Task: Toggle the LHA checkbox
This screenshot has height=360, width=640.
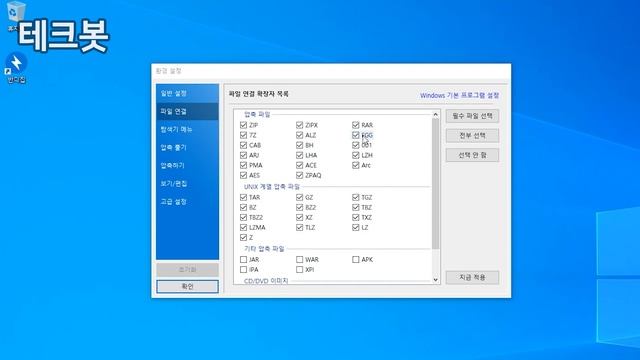Action: point(300,155)
